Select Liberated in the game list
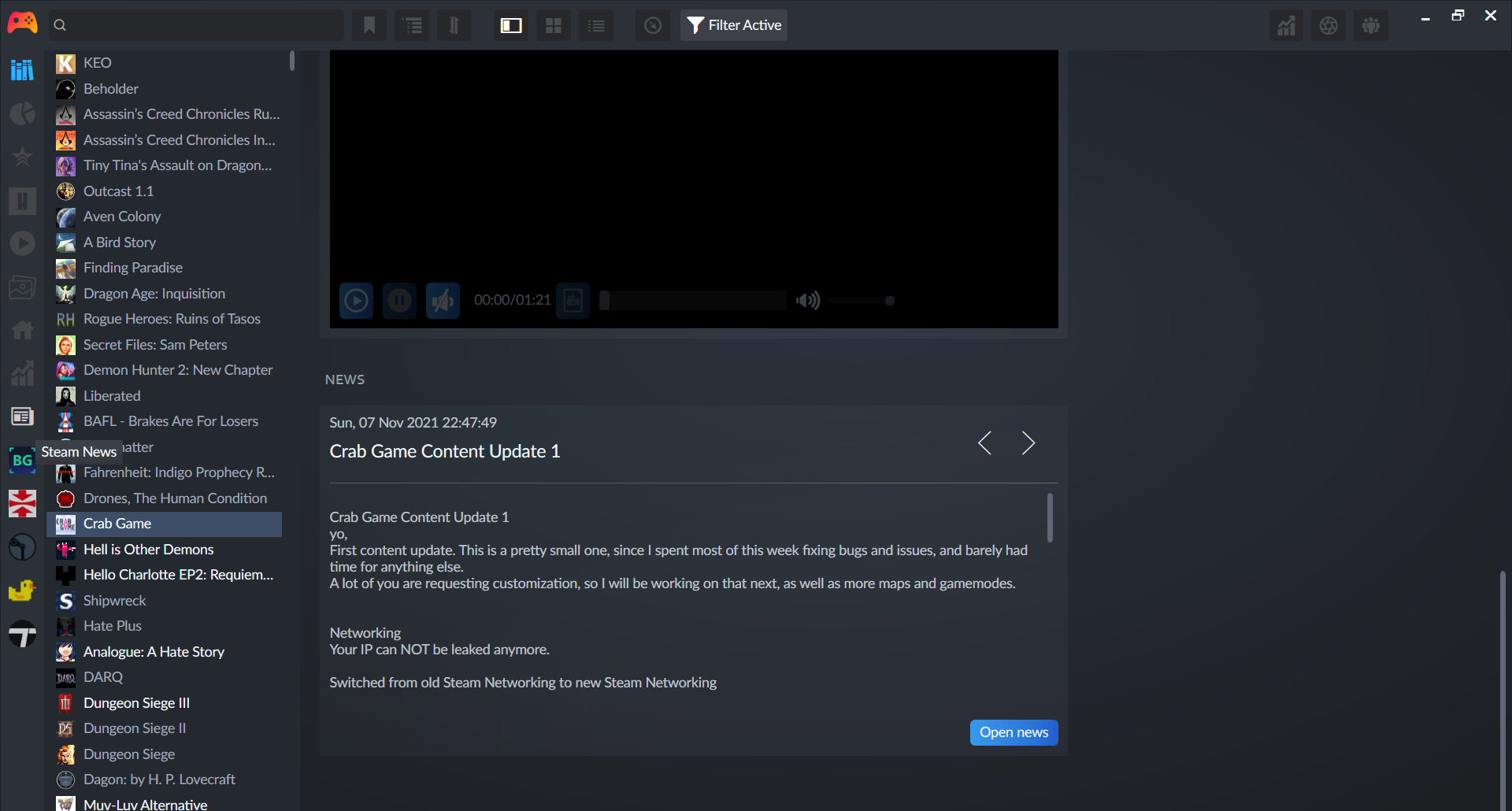This screenshot has height=811, width=1512. coord(165,396)
